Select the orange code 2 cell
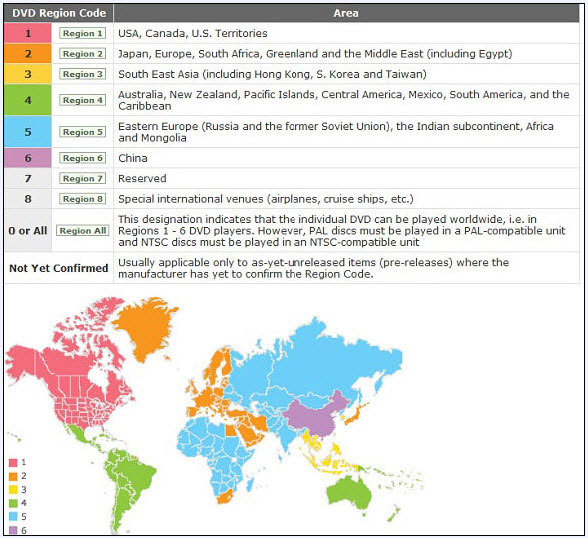The height and width of the screenshot is (538, 588). point(28,54)
